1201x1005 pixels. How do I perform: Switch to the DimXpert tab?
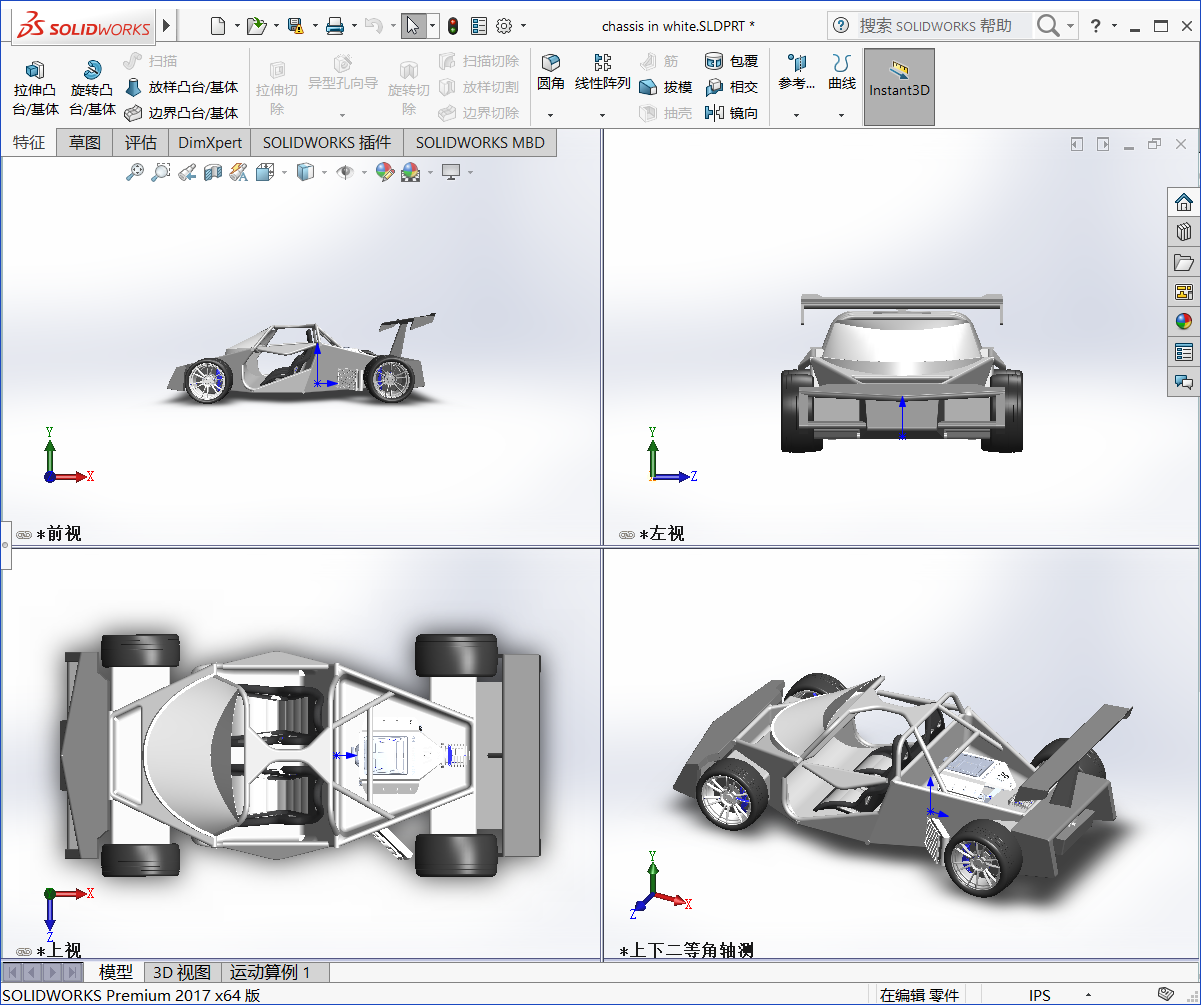(x=210, y=142)
